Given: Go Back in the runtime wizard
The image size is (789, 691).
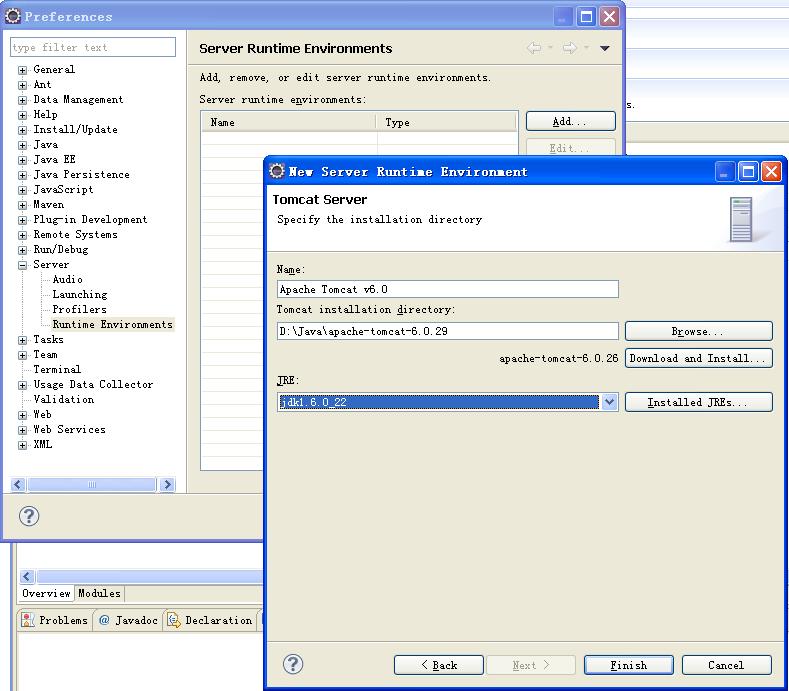Looking at the screenshot, I should coord(439,665).
